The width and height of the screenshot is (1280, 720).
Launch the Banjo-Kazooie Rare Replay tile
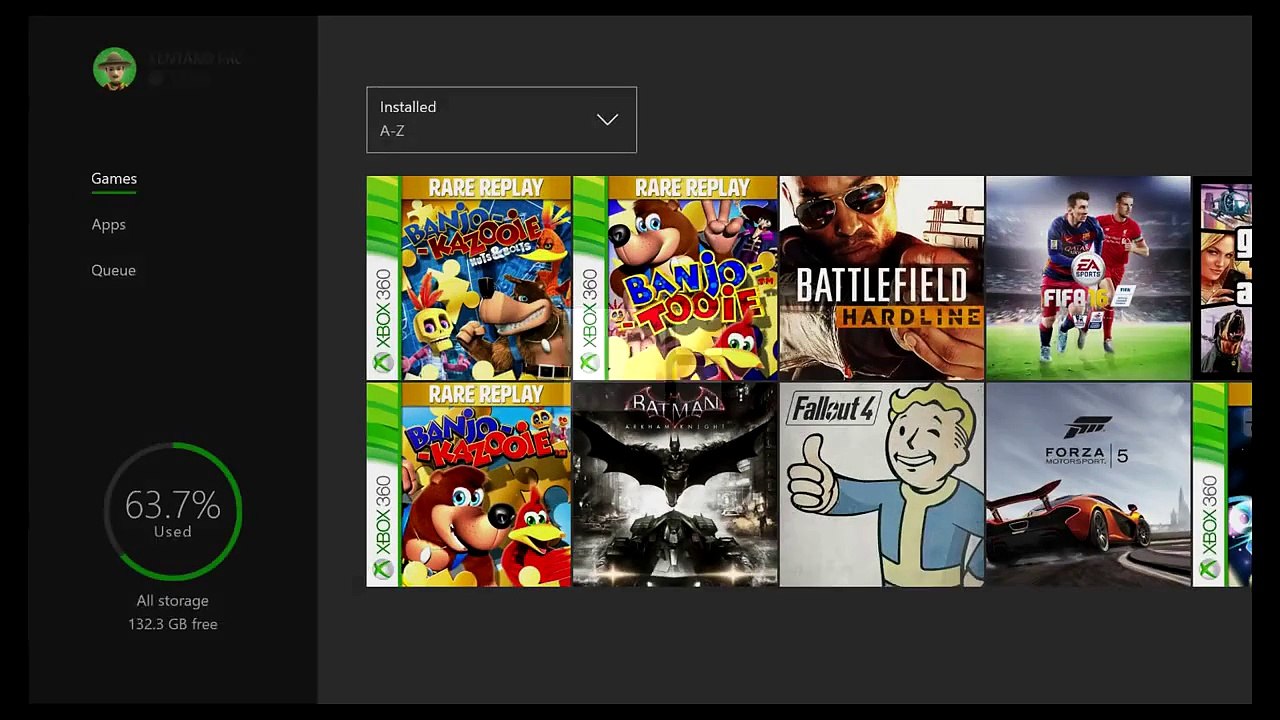(x=469, y=485)
